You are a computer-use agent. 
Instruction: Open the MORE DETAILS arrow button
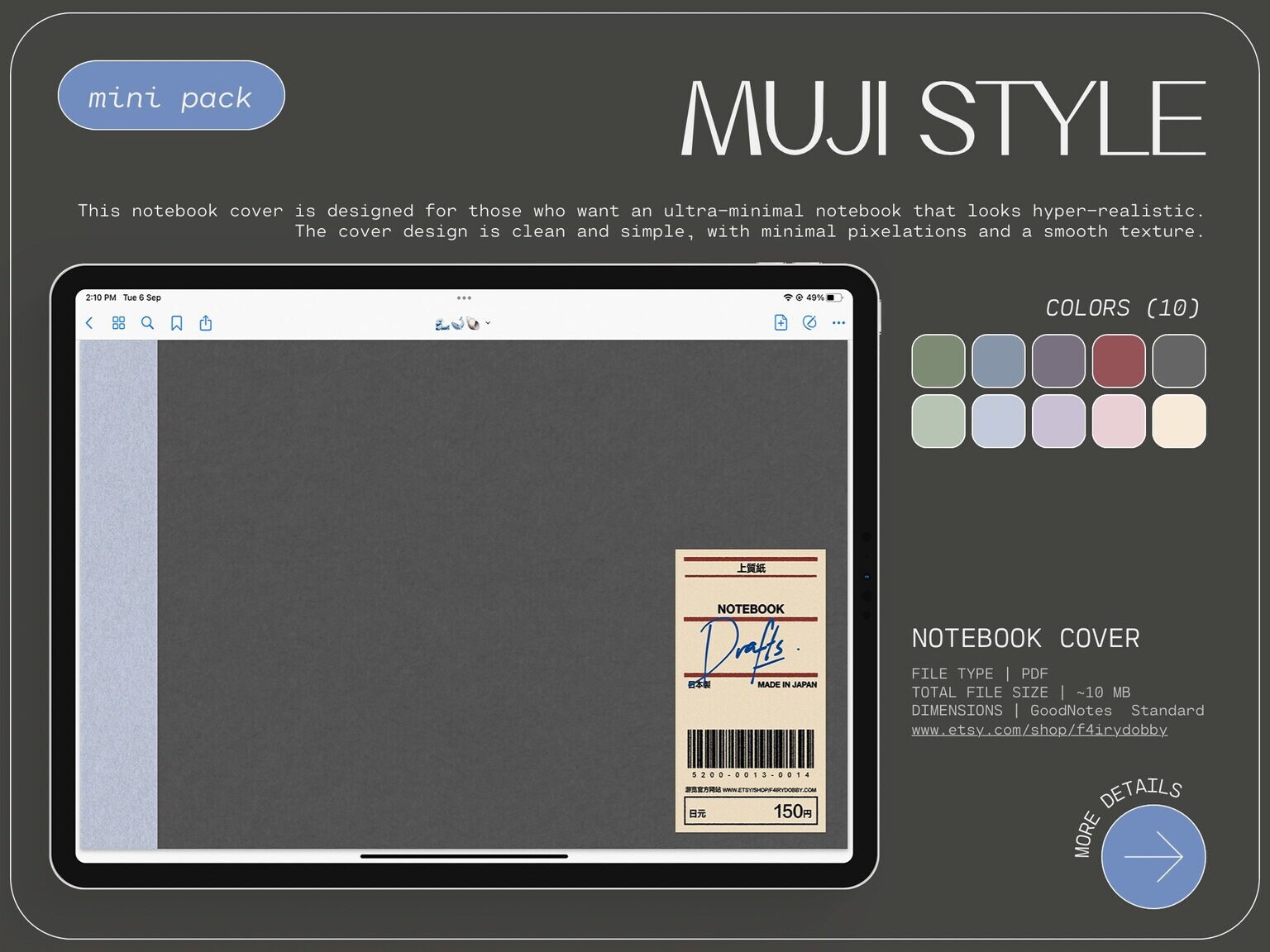(1153, 856)
